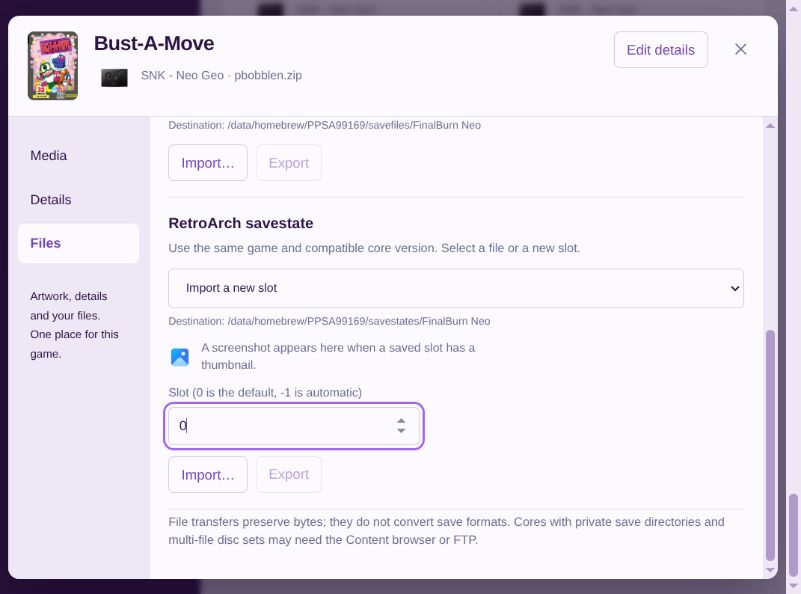Click the Edit details button
This screenshot has height=594, width=801.
tap(661, 50)
